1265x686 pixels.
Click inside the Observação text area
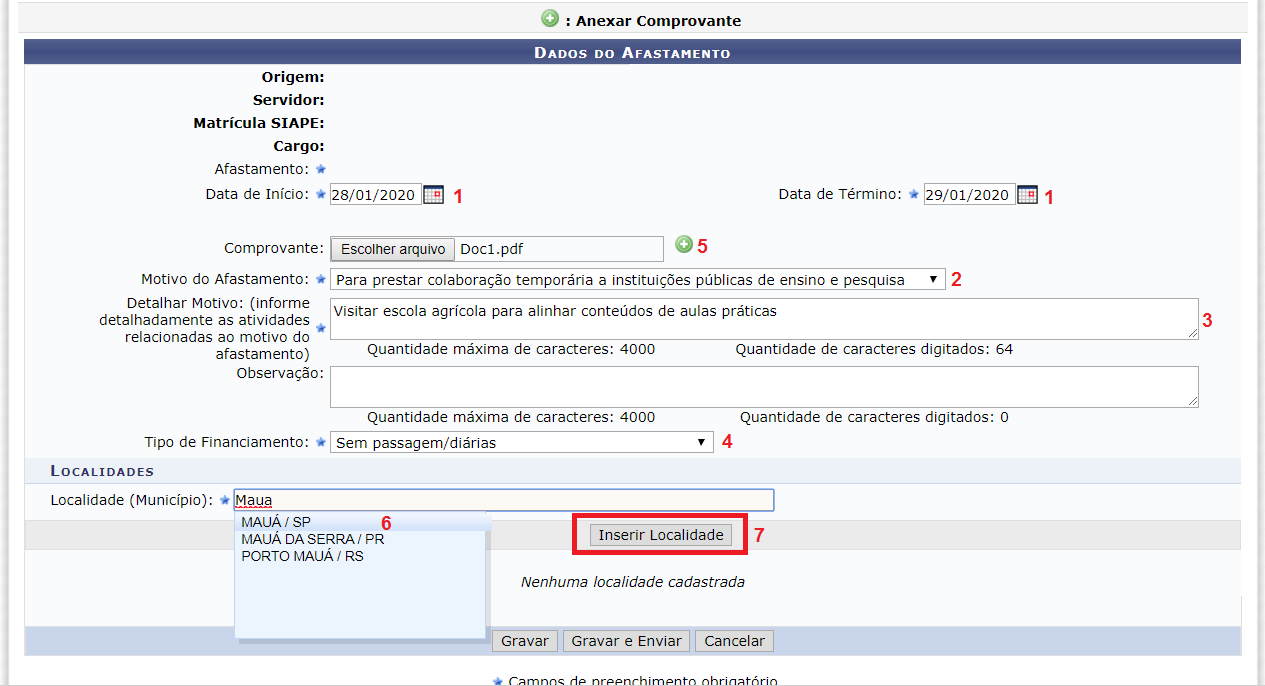pos(763,387)
